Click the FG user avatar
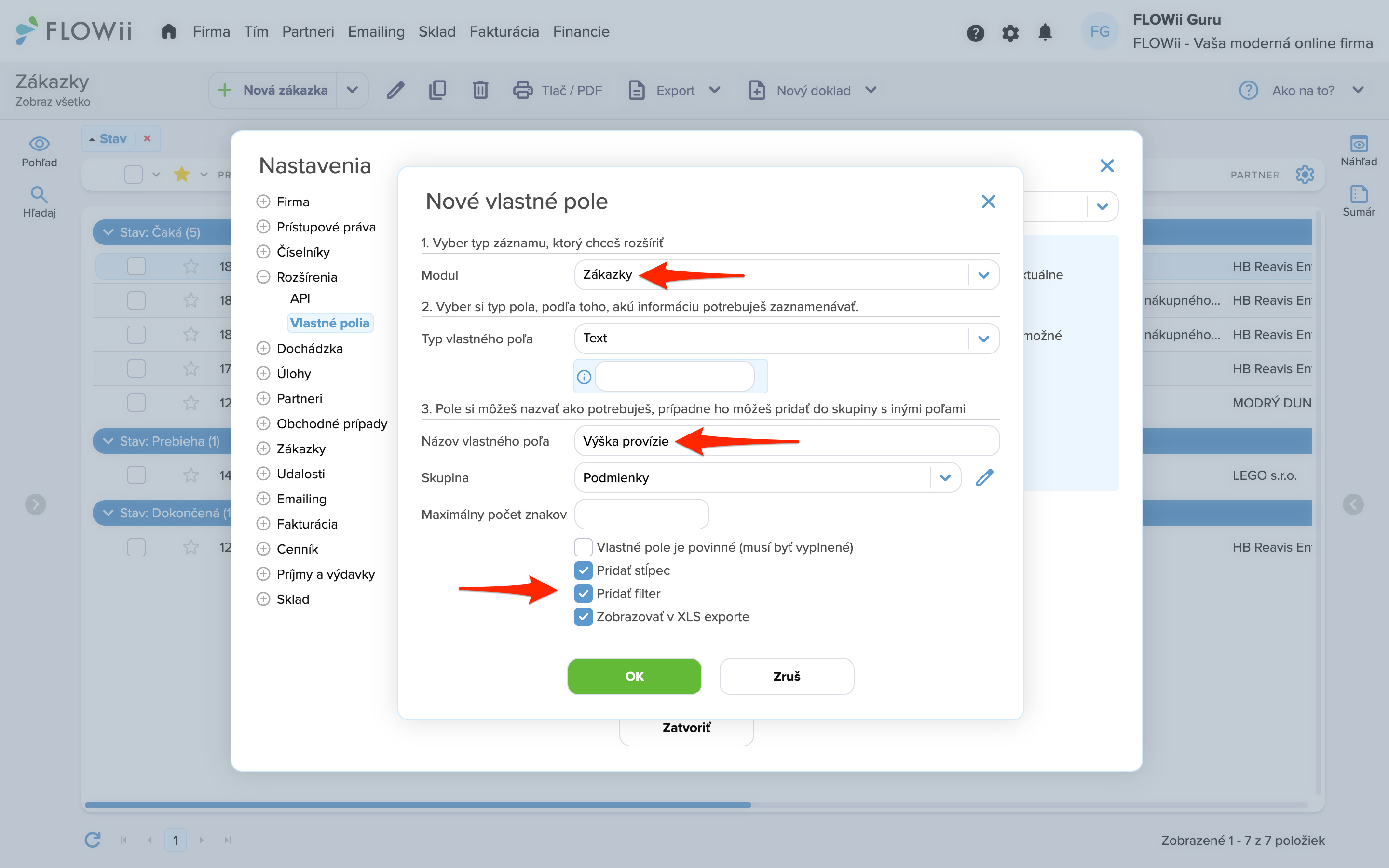The height and width of the screenshot is (868, 1389). 1100,31
